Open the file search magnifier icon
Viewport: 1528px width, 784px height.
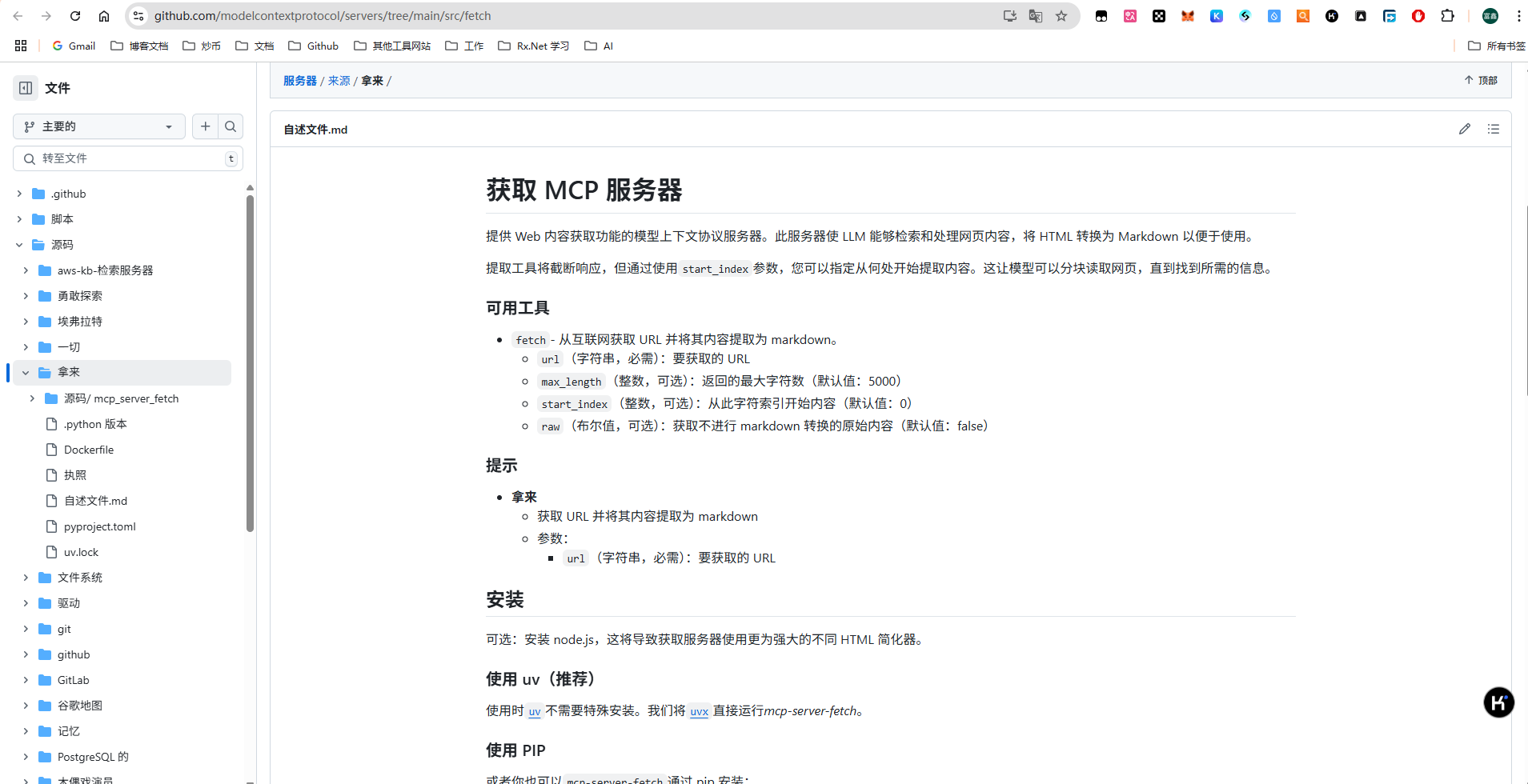pos(231,126)
